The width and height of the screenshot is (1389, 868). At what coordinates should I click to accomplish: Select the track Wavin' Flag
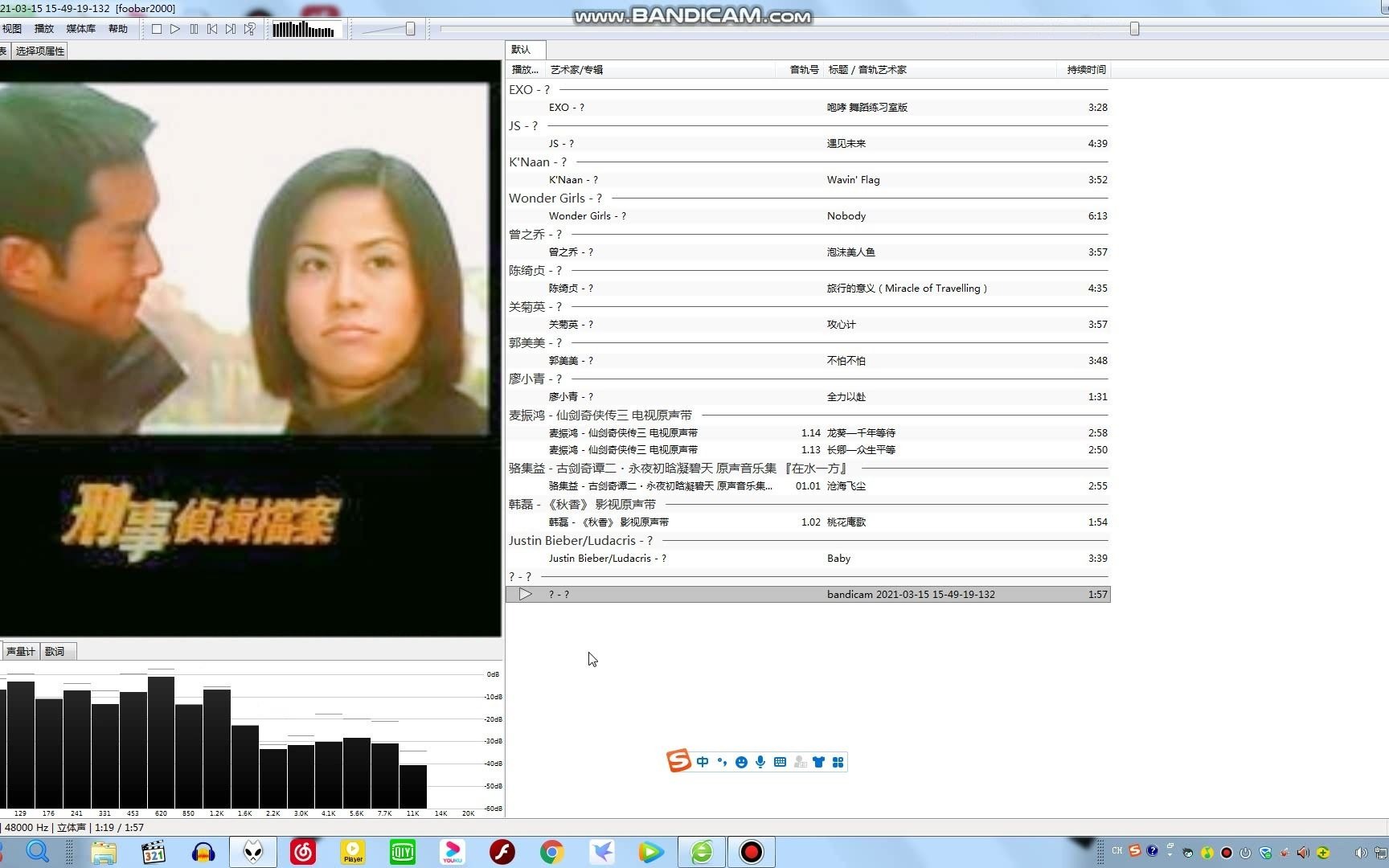pyautogui.click(x=808, y=180)
